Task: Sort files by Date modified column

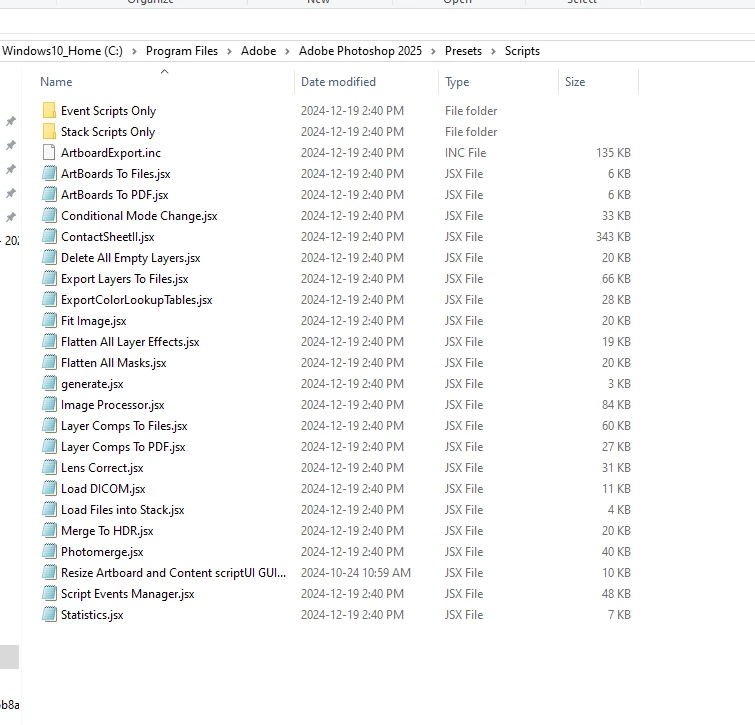Action: click(x=338, y=82)
